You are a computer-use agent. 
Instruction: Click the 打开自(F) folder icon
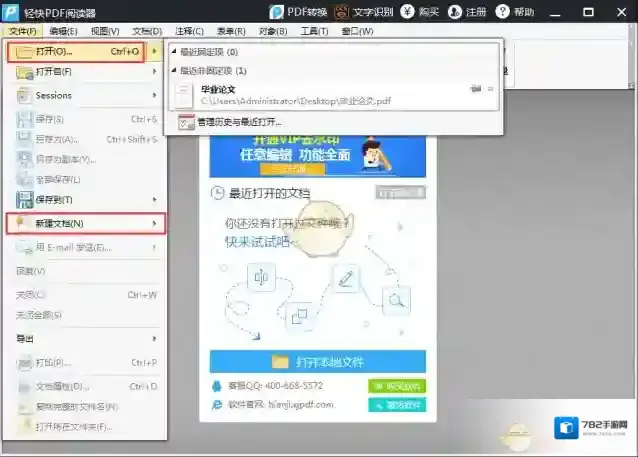24,72
